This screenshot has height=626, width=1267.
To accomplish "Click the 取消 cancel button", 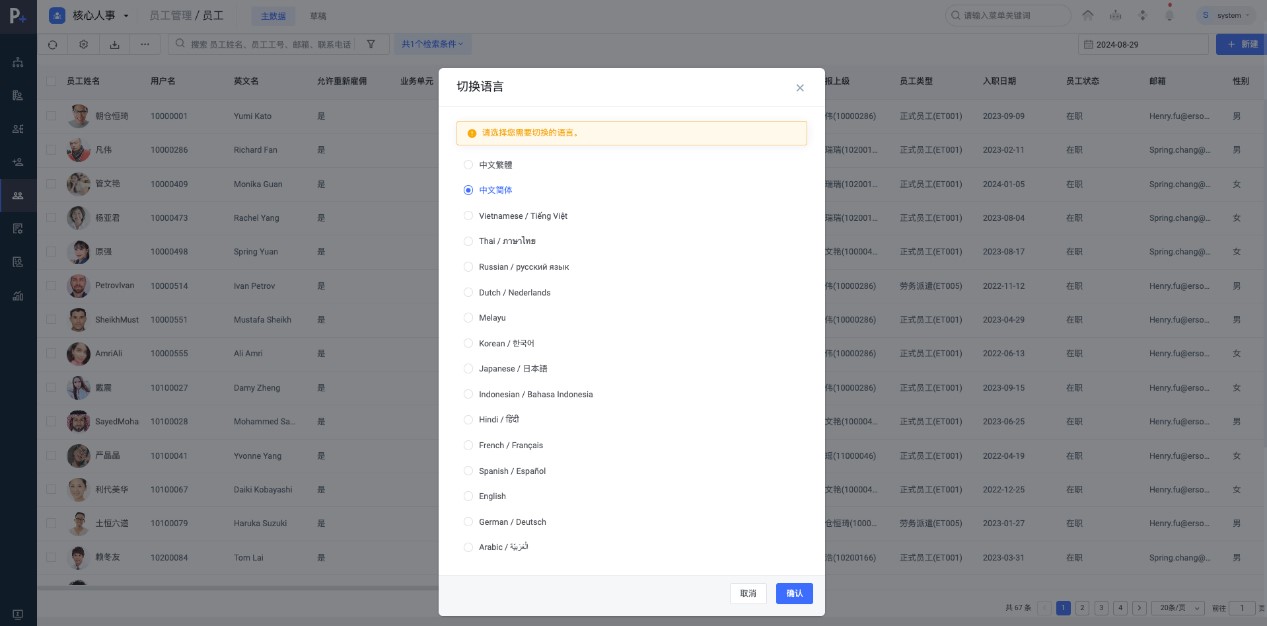I will 748,593.
